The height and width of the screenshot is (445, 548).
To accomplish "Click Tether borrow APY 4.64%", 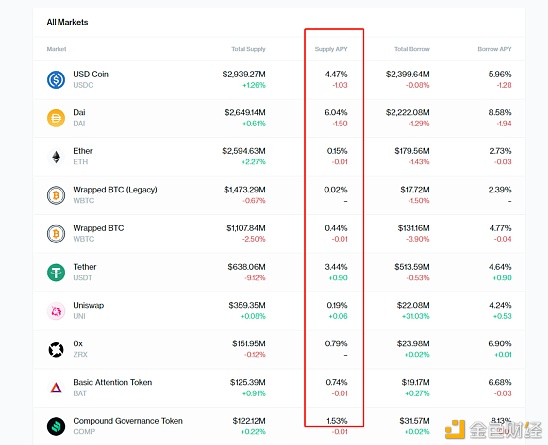I will [x=500, y=267].
